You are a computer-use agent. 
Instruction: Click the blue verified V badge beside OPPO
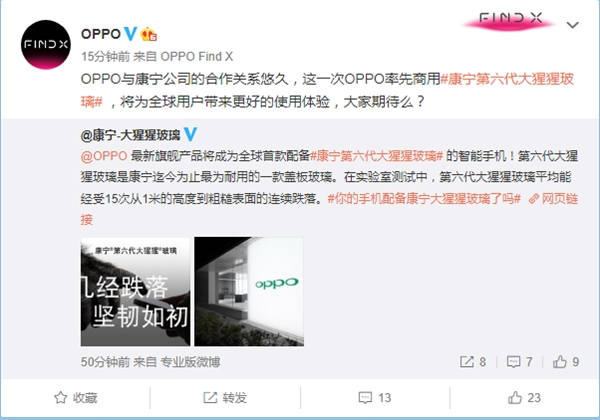click(130, 34)
